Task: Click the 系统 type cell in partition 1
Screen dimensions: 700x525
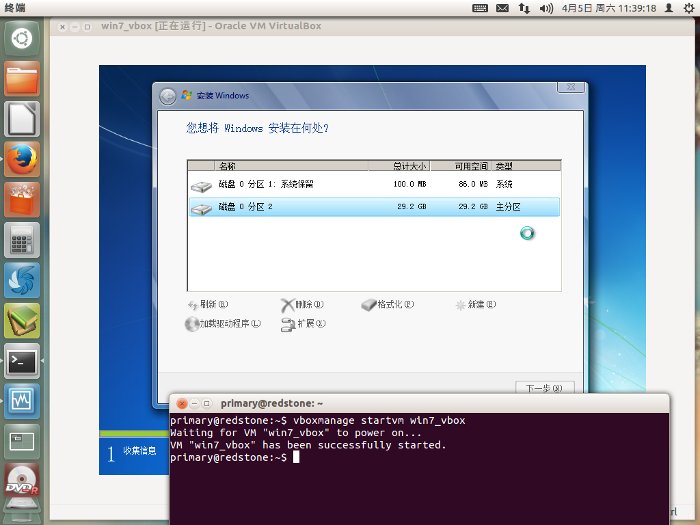Action: (x=504, y=184)
